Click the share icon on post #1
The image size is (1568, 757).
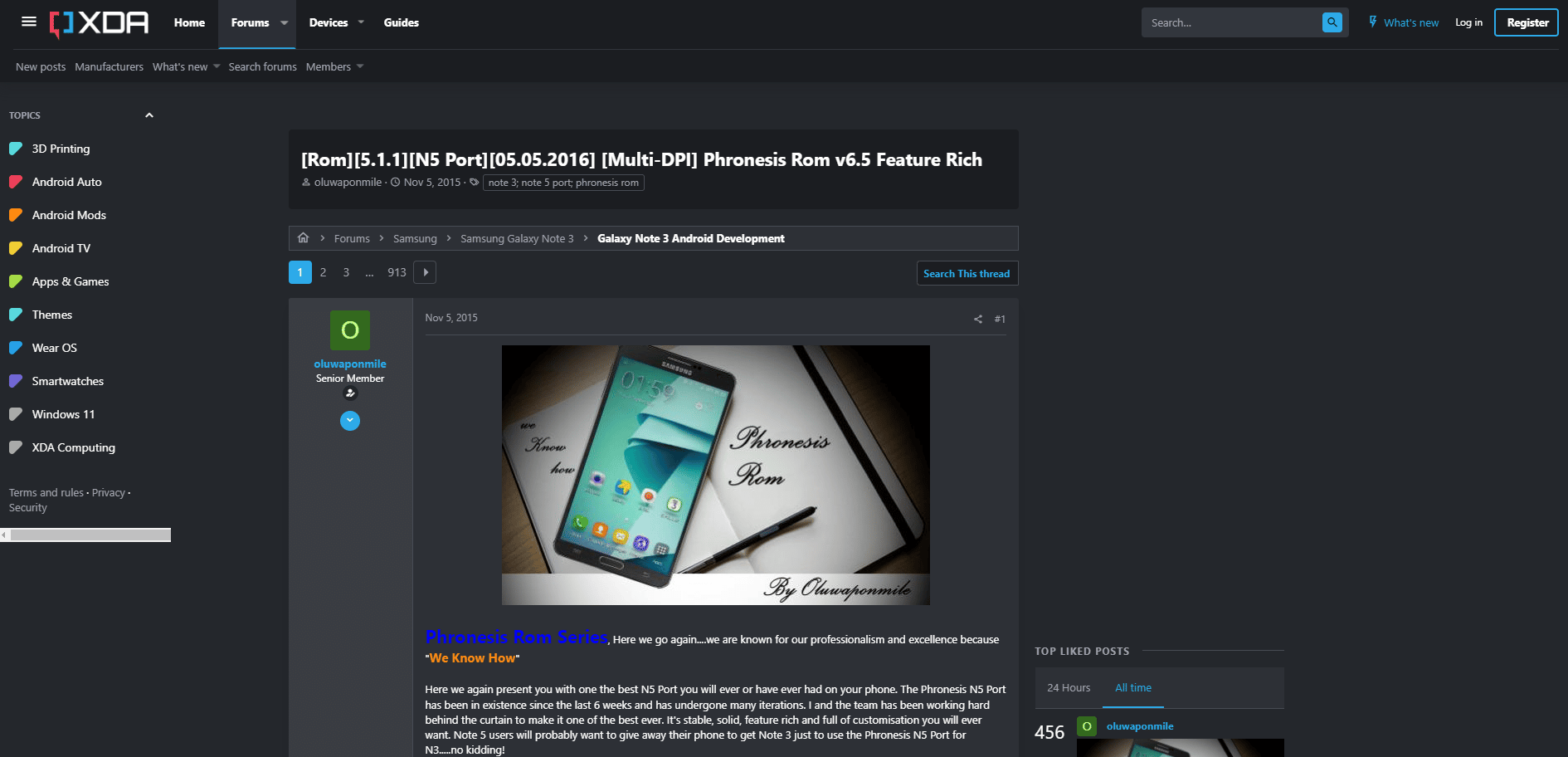(977, 319)
